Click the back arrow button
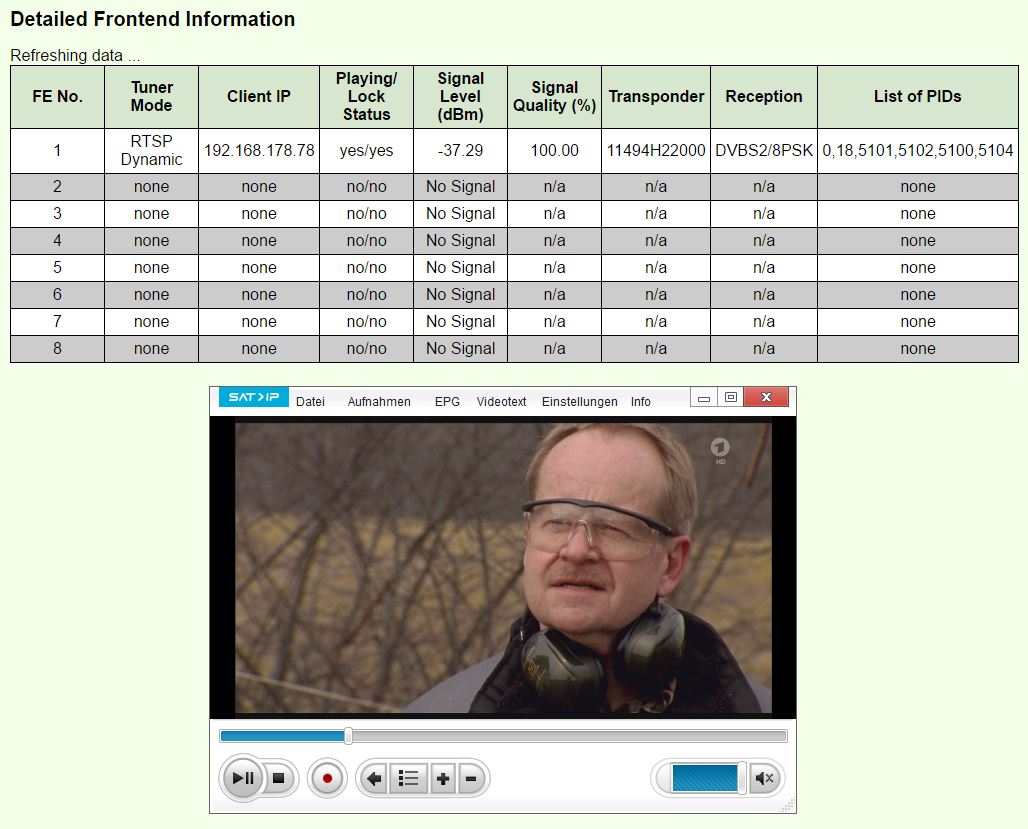1028x829 pixels. coord(374,778)
